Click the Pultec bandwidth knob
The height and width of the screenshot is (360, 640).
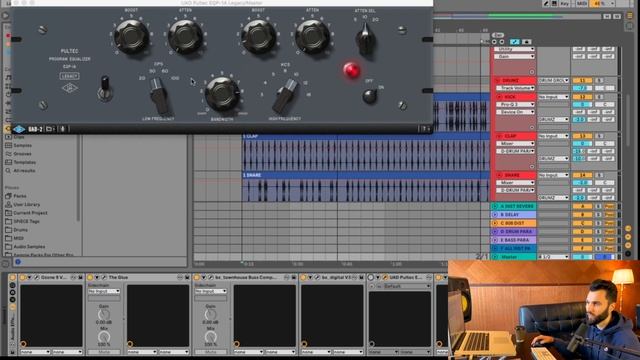tap(222, 94)
